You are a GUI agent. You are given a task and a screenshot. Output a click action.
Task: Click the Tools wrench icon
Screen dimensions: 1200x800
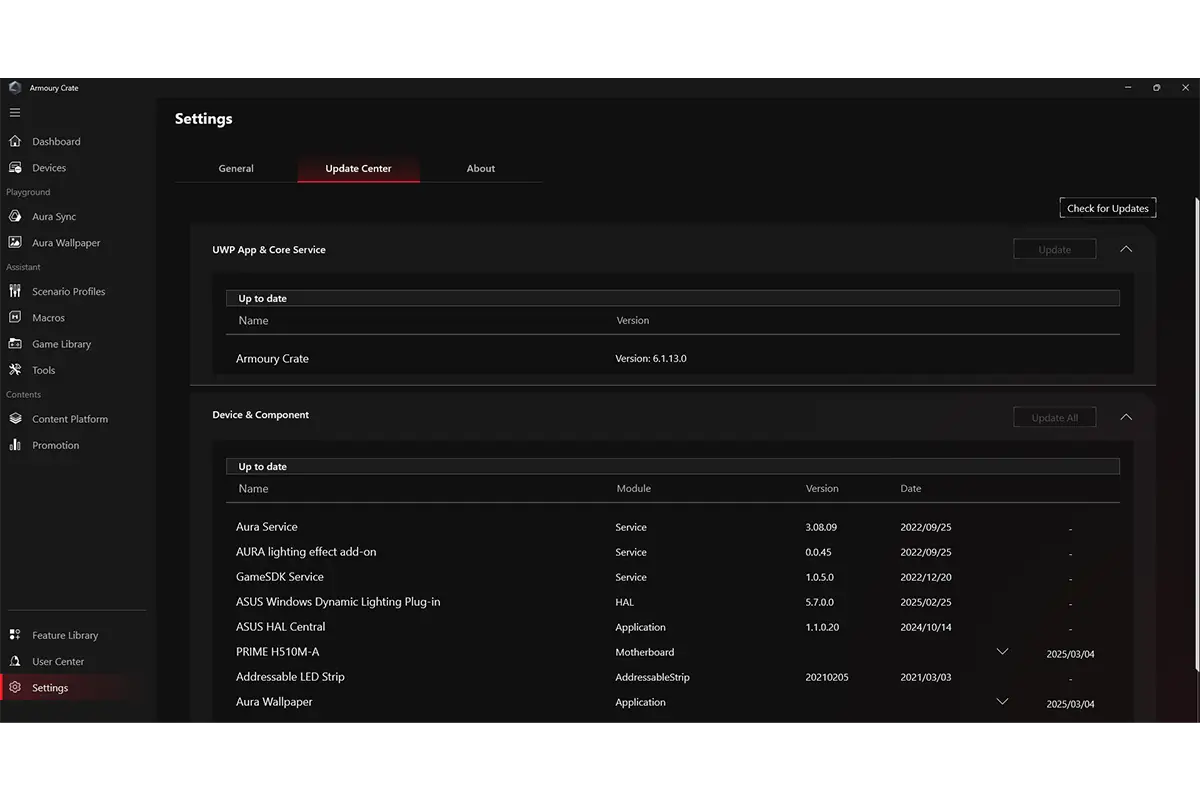[15, 370]
